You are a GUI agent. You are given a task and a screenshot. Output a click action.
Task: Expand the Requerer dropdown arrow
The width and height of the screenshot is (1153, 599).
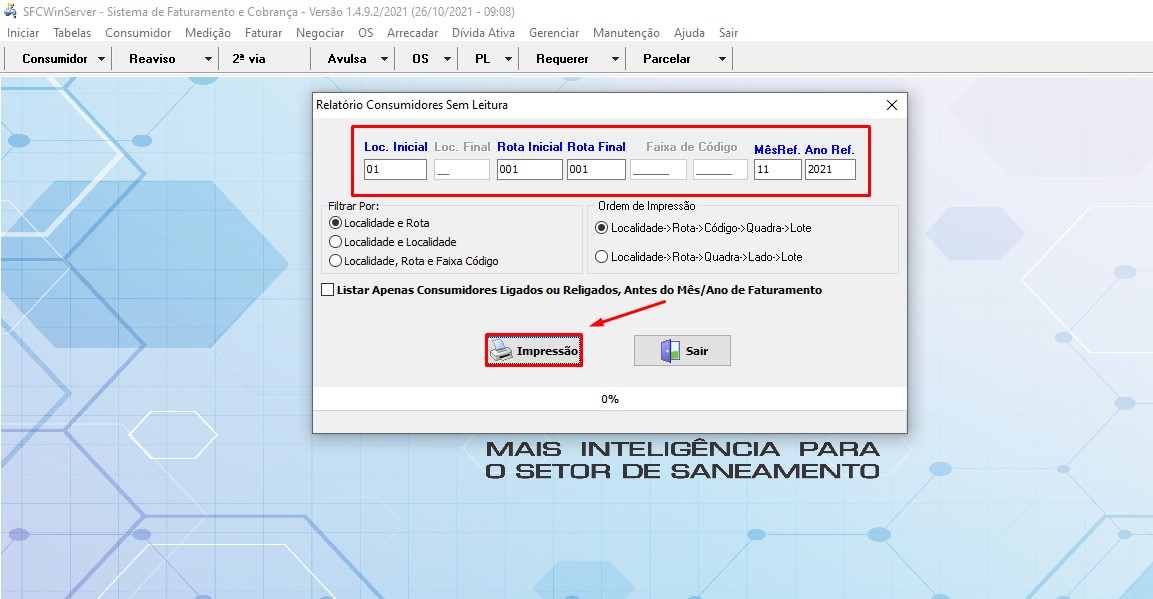pyautogui.click(x=613, y=58)
